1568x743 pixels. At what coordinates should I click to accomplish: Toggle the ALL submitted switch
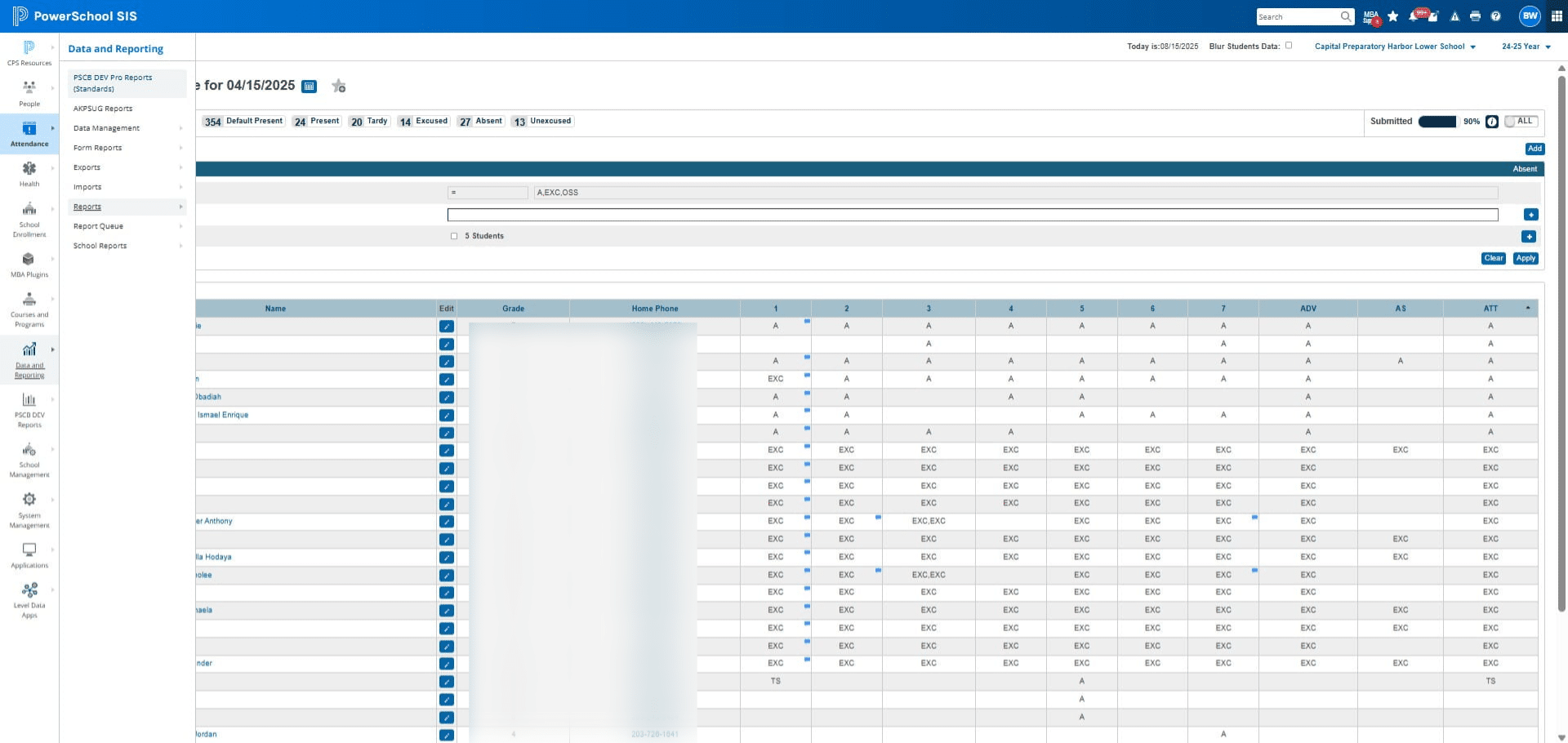[1521, 121]
